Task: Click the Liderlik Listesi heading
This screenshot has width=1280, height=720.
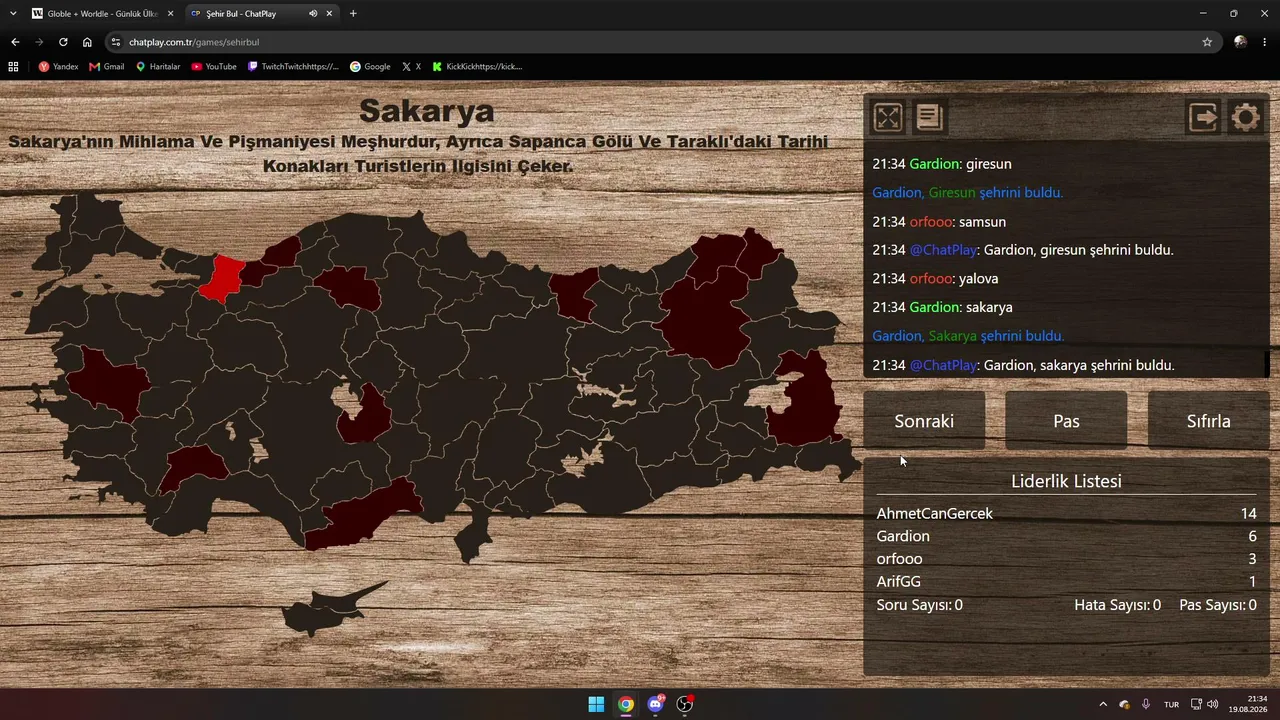Action: tap(1066, 481)
